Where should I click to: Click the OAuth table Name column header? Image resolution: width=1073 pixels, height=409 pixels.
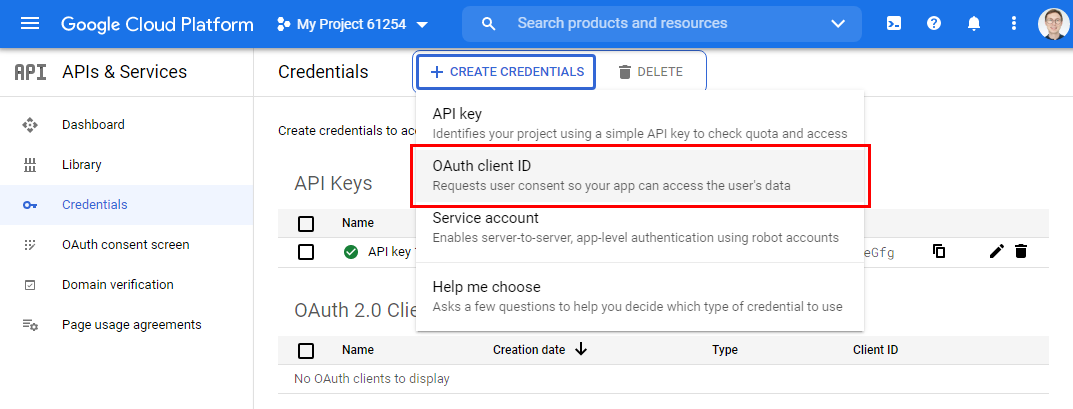pyautogui.click(x=358, y=349)
